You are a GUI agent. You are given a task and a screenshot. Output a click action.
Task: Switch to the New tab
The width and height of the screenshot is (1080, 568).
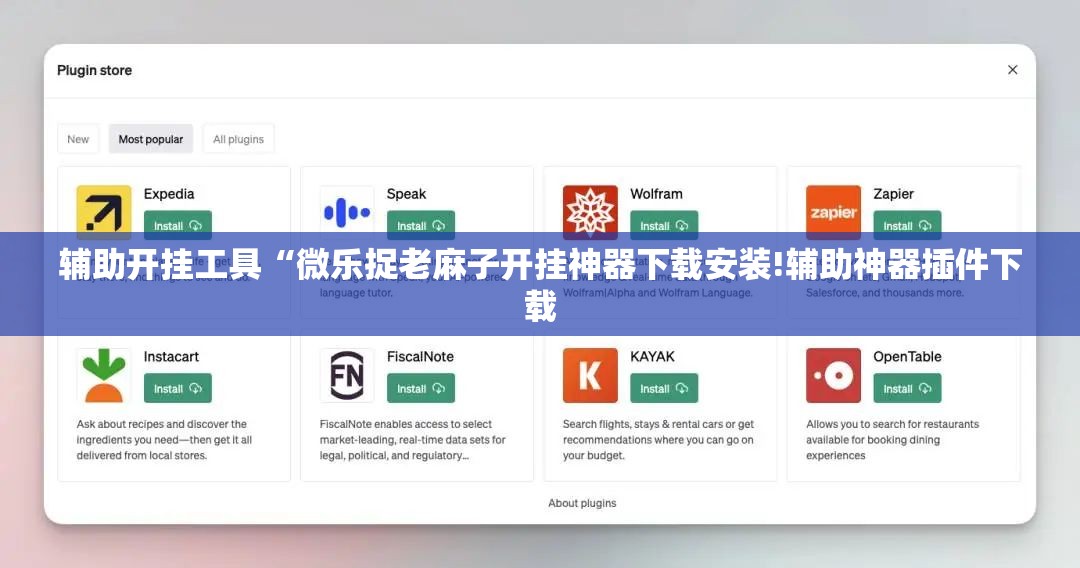pos(78,139)
